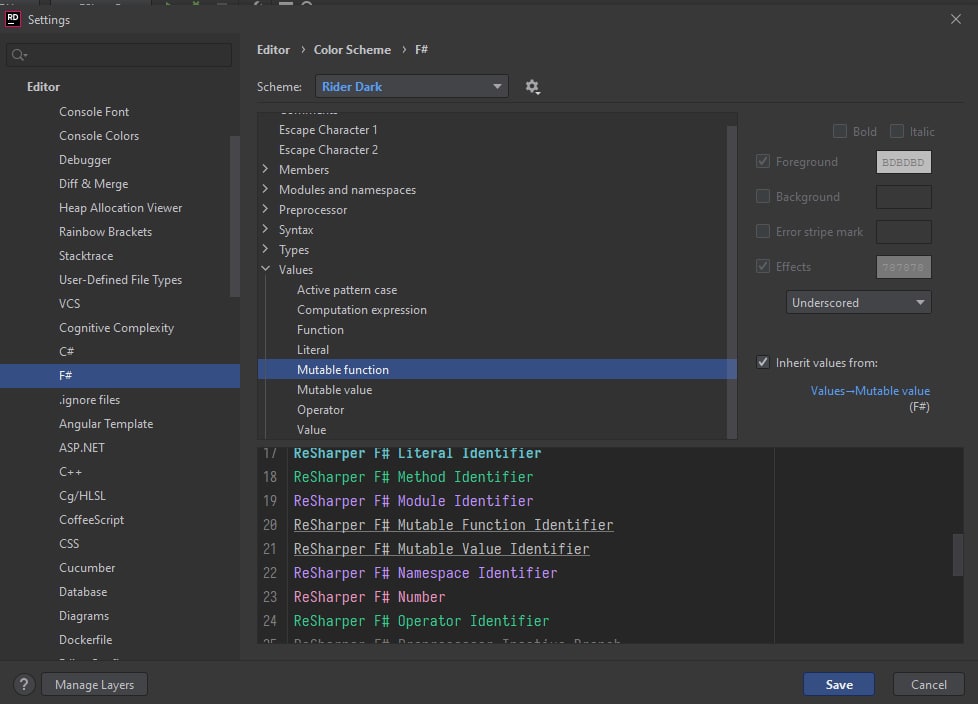Toggle the Italic checkbox
Screen dimensions: 978x704
(897, 131)
